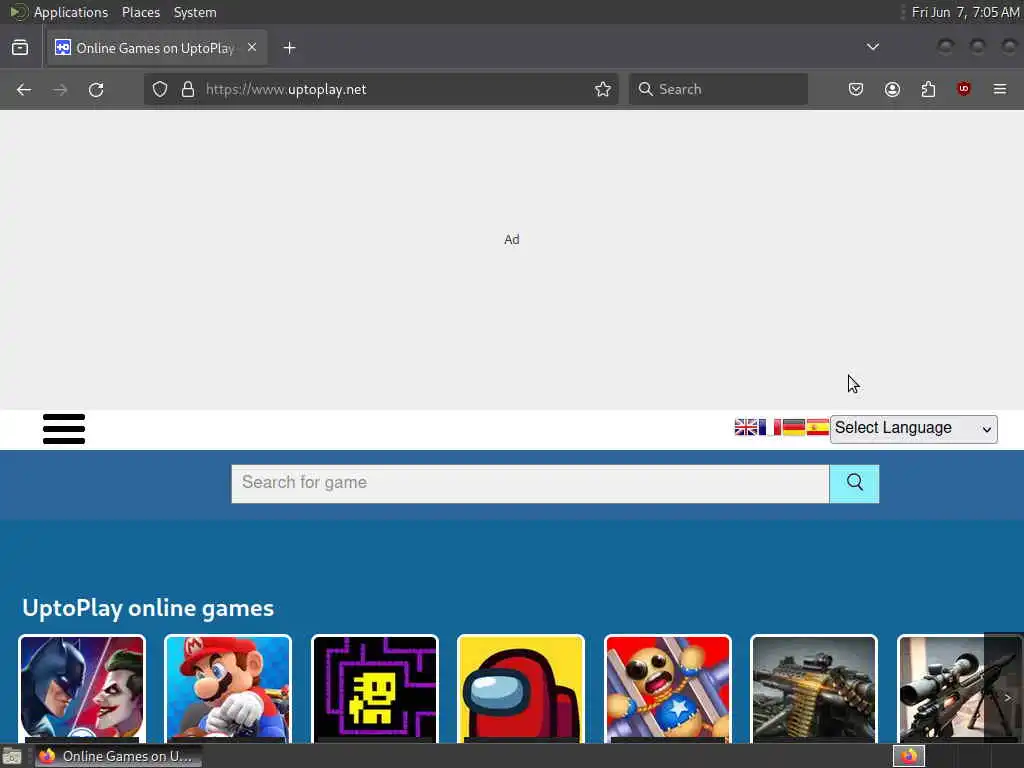This screenshot has height=768, width=1024.
Task: Open the Firefox application menu
Action: click(1000, 89)
